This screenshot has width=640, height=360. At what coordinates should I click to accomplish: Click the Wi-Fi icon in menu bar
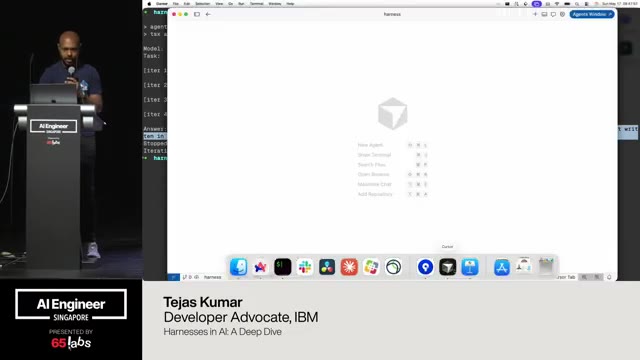(x=557, y=4)
